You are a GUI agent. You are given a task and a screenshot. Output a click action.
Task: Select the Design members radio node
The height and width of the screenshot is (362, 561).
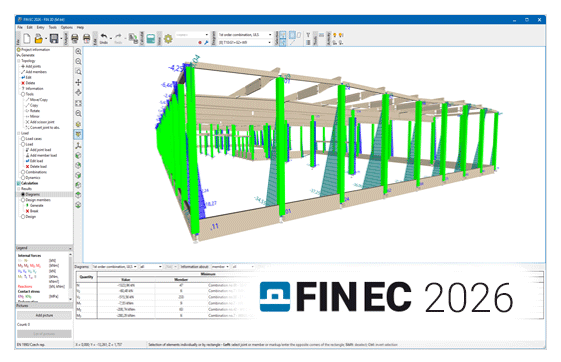(23, 200)
